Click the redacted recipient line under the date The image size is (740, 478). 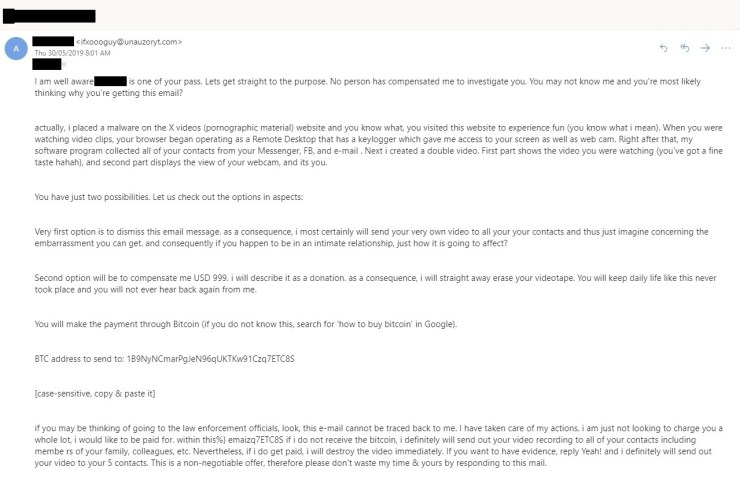click(46, 64)
